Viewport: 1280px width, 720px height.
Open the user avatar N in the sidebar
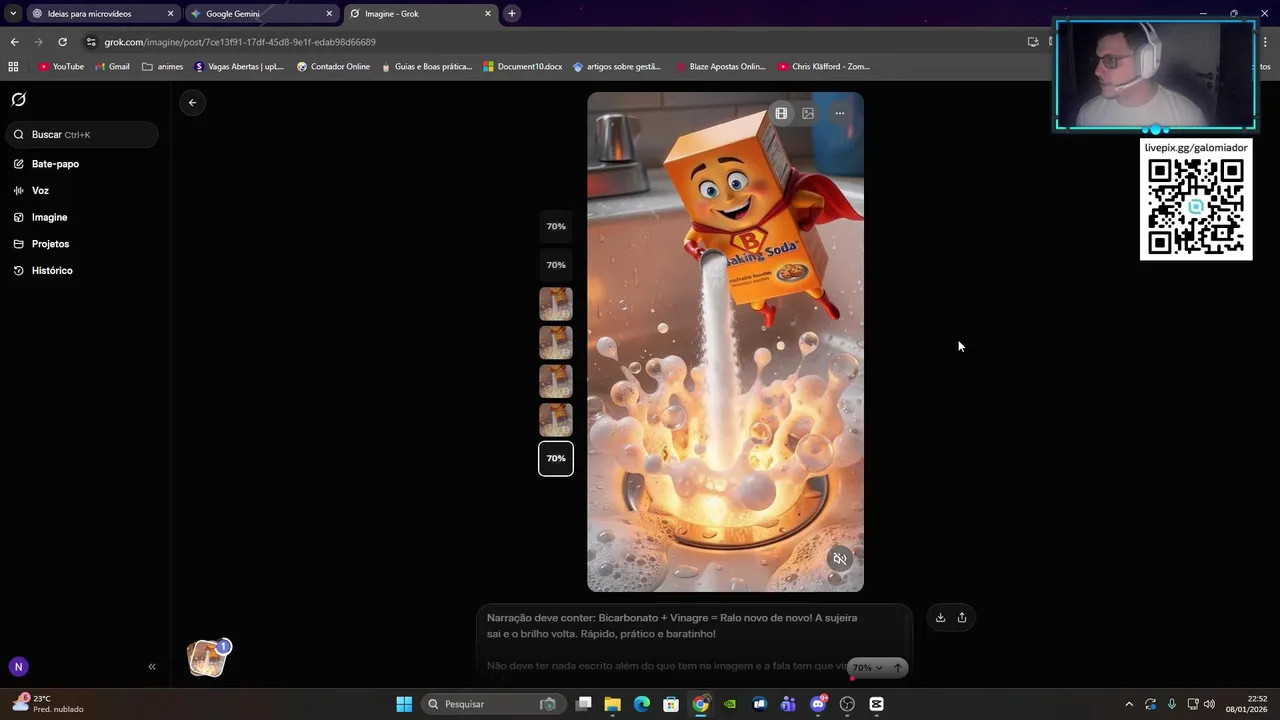[x=18, y=666]
